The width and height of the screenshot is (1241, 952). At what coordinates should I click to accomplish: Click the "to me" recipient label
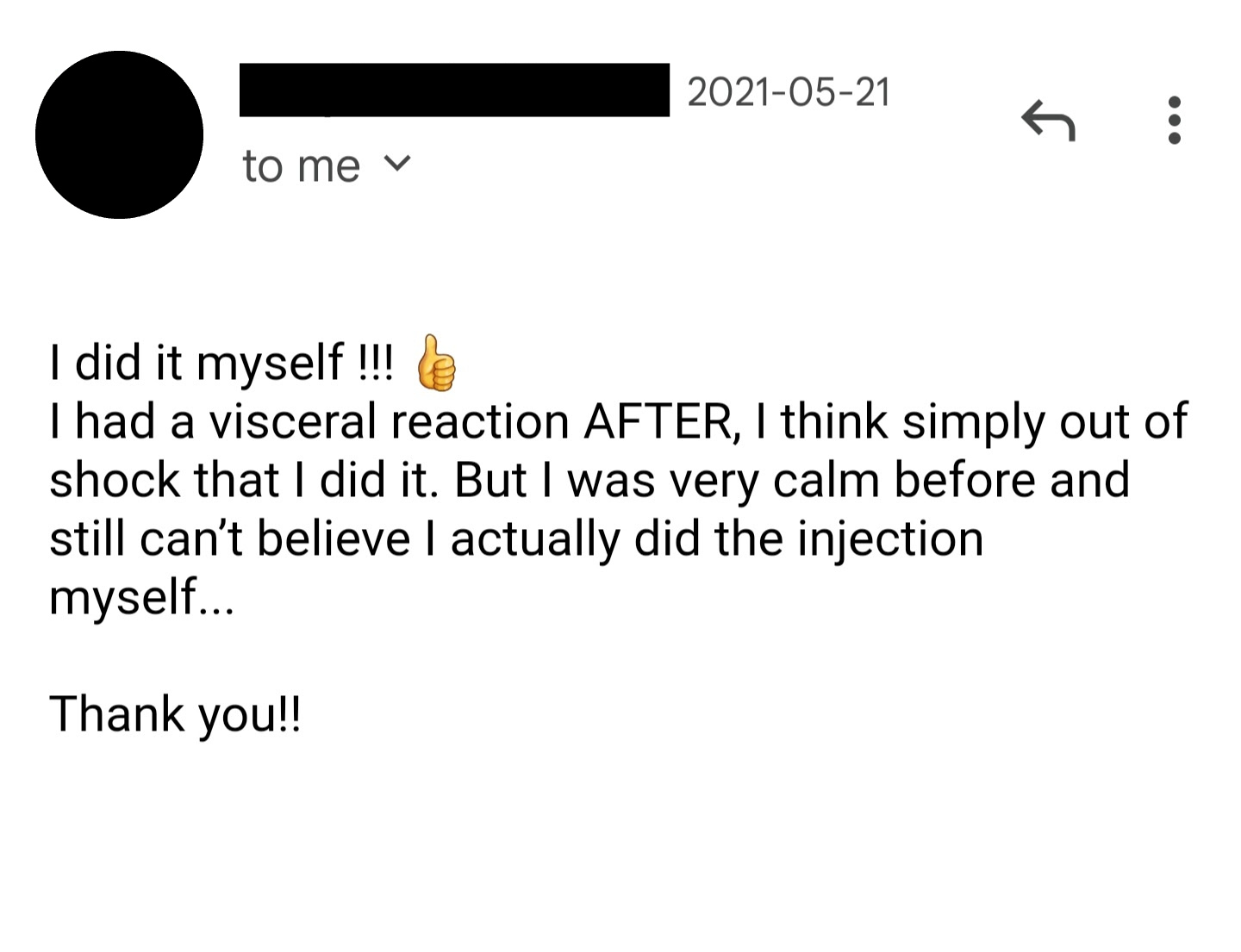(x=301, y=165)
